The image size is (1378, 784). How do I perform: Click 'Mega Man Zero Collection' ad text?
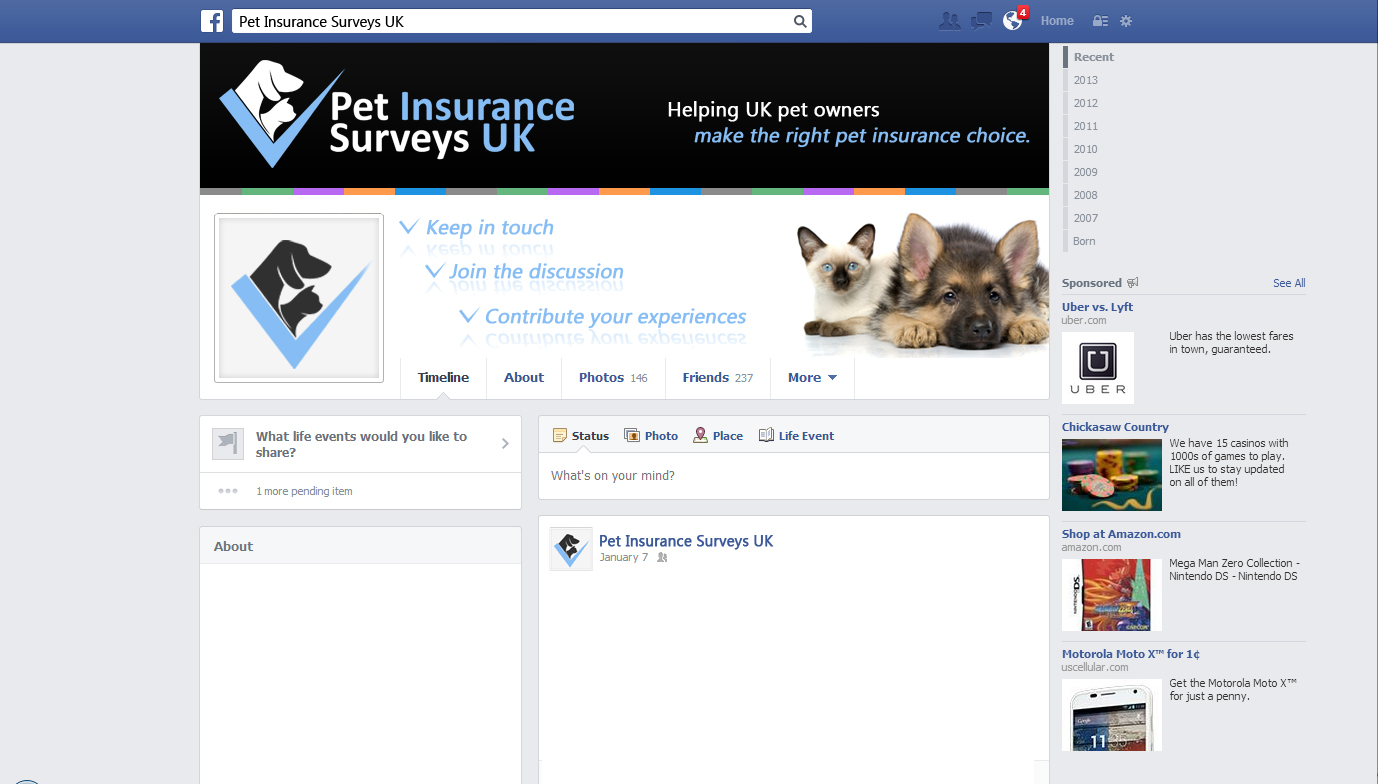click(1234, 570)
